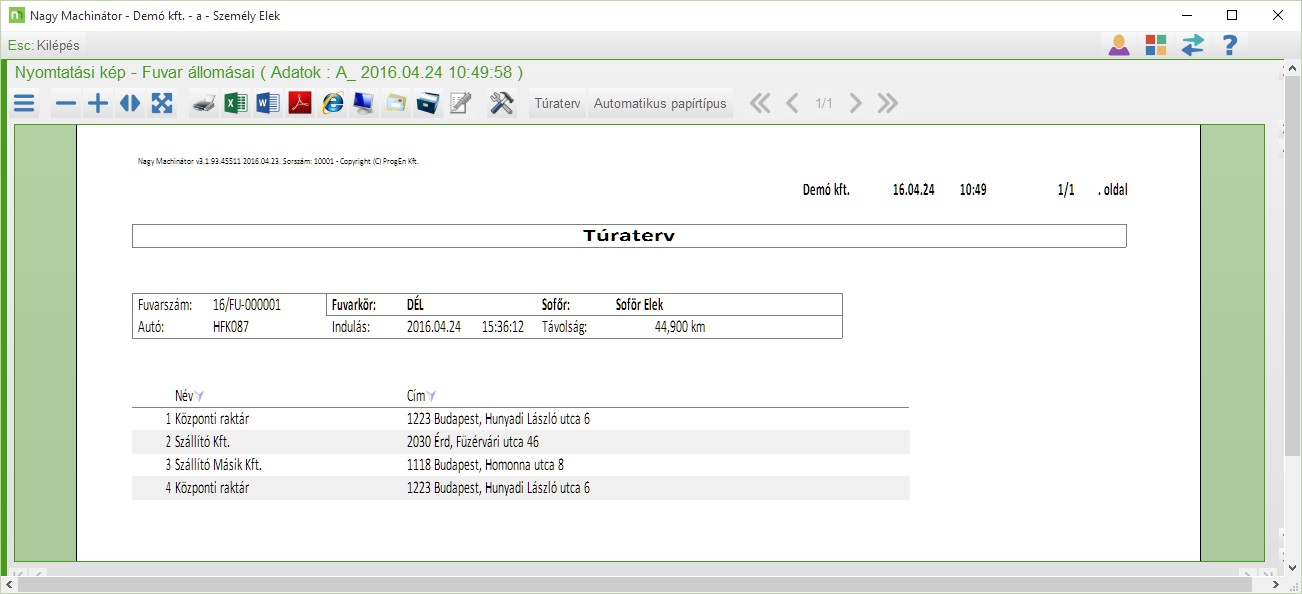Fit whole page with the expand-arrows icon
This screenshot has width=1302, height=594.
(162, 103)
